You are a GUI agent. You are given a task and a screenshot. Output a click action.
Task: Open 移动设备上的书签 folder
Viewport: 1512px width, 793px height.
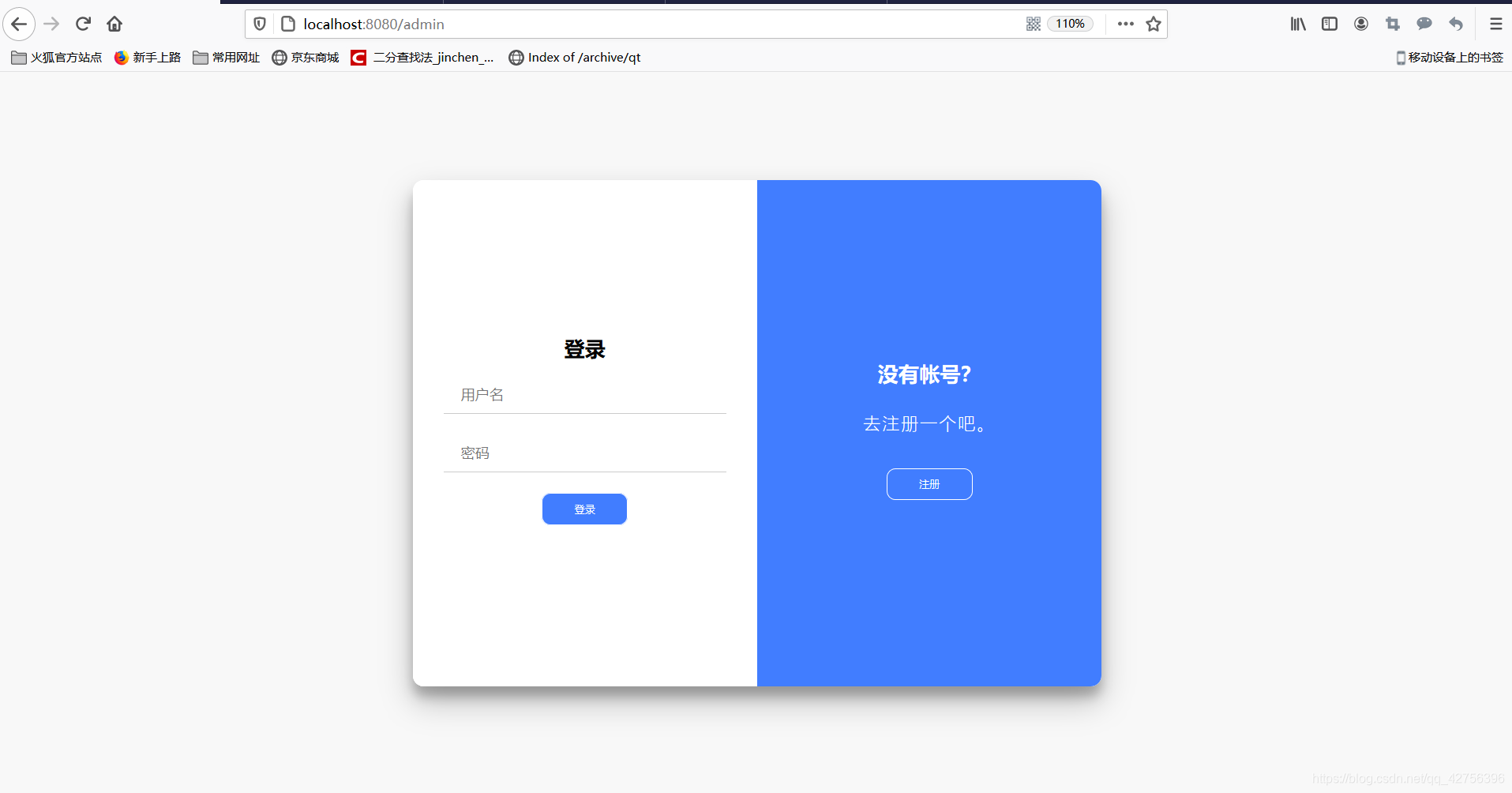click(x=1450, y=58)
